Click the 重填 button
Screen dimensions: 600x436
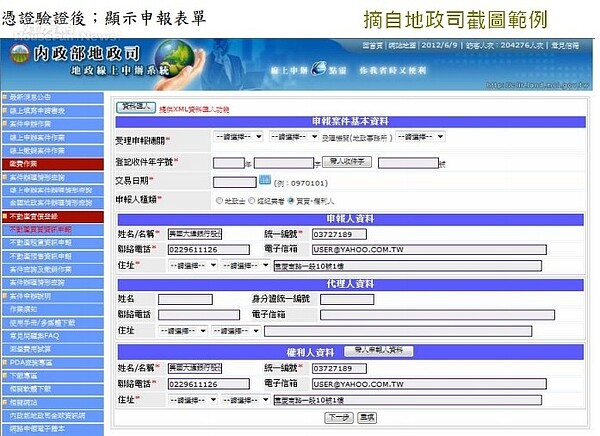coord(367,417)
